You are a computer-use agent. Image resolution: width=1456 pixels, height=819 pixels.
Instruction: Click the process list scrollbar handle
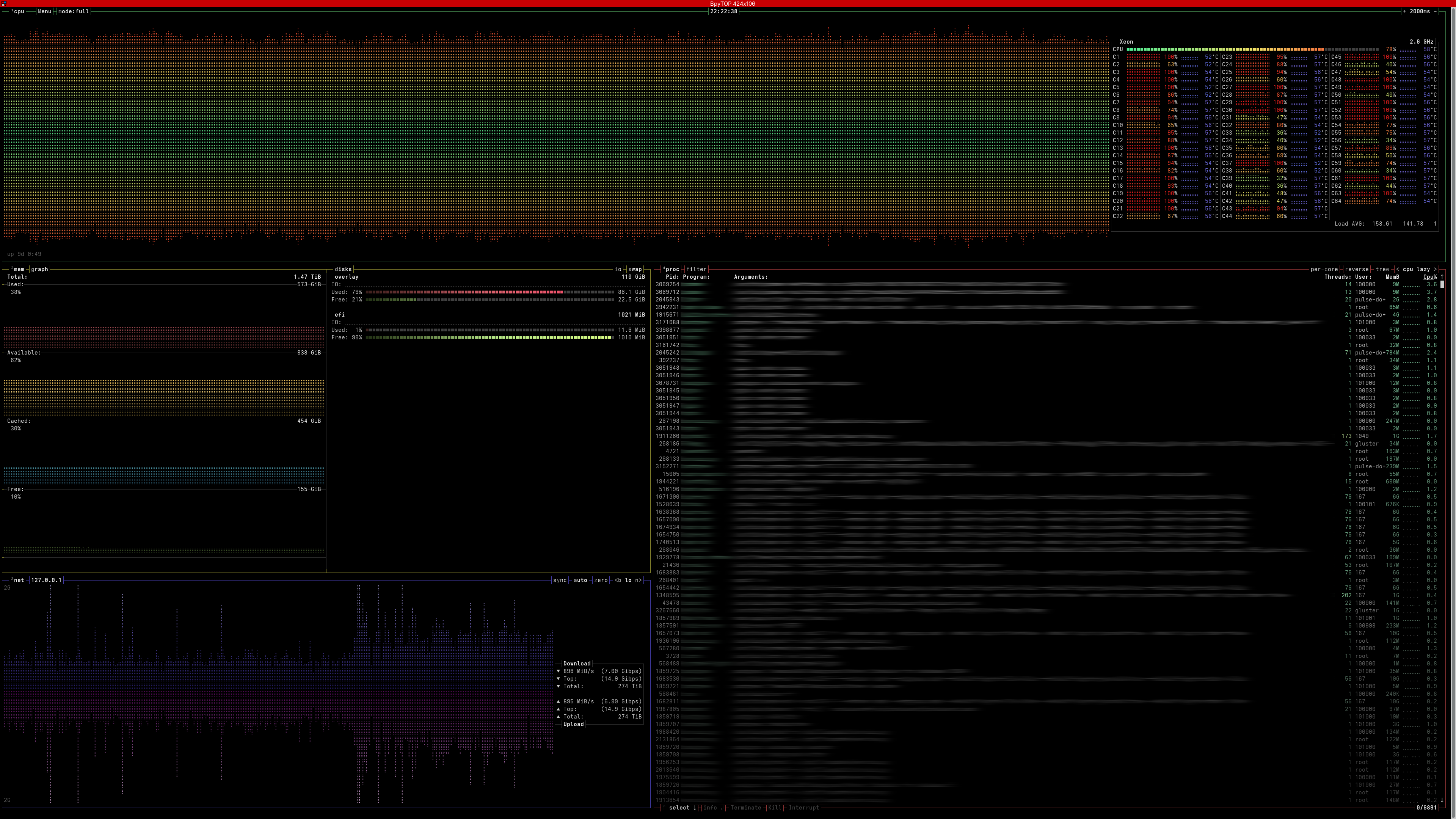pyautogui.click(x=1442, y=285)
